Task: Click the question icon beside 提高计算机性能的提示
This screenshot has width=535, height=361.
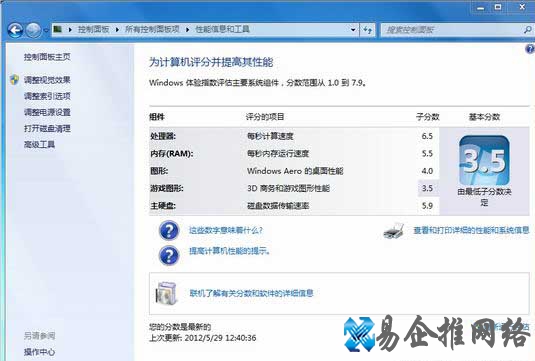Action: [x=169, y=255]
